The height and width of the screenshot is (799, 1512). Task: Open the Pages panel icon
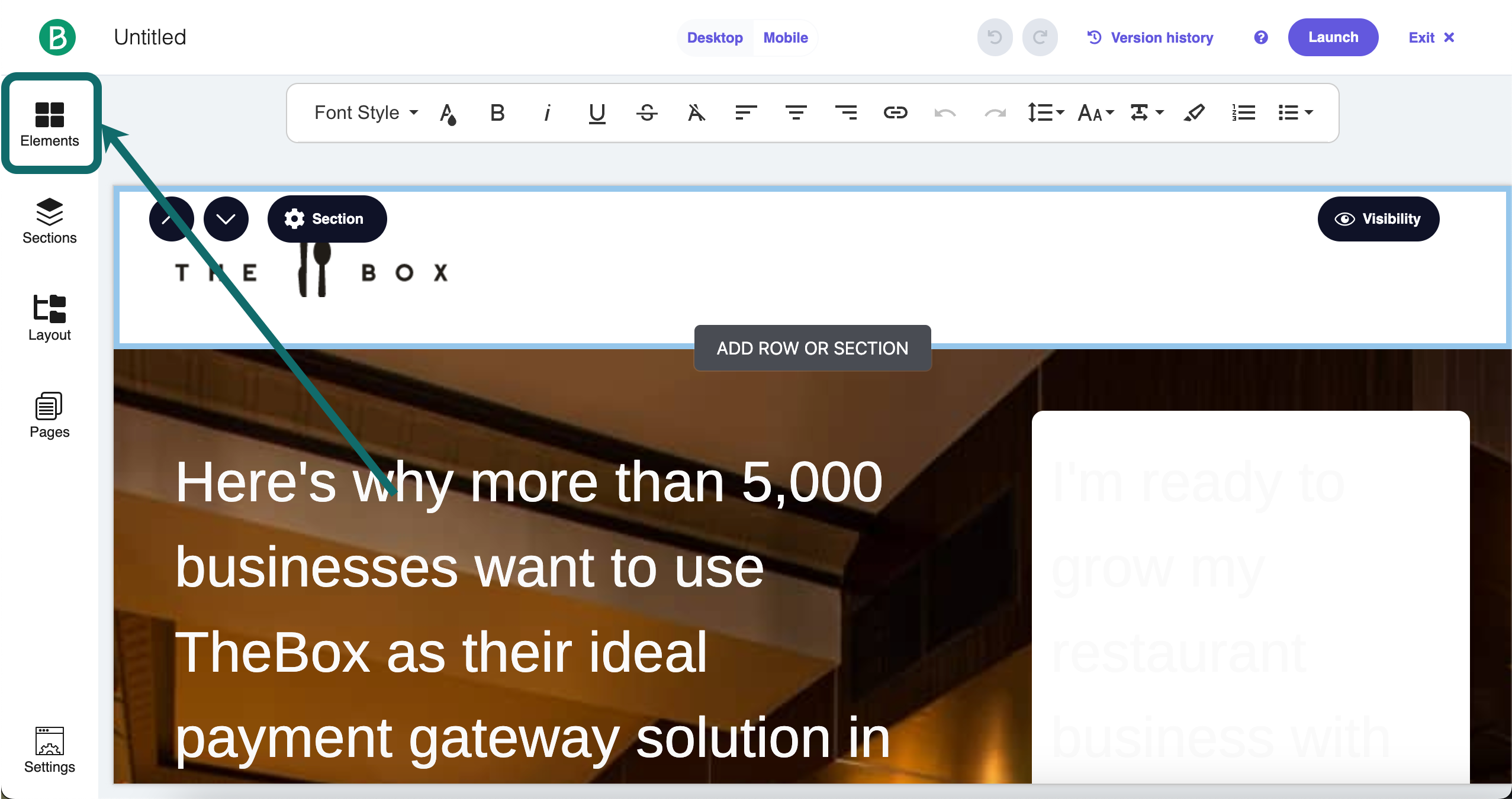(50, 415)
